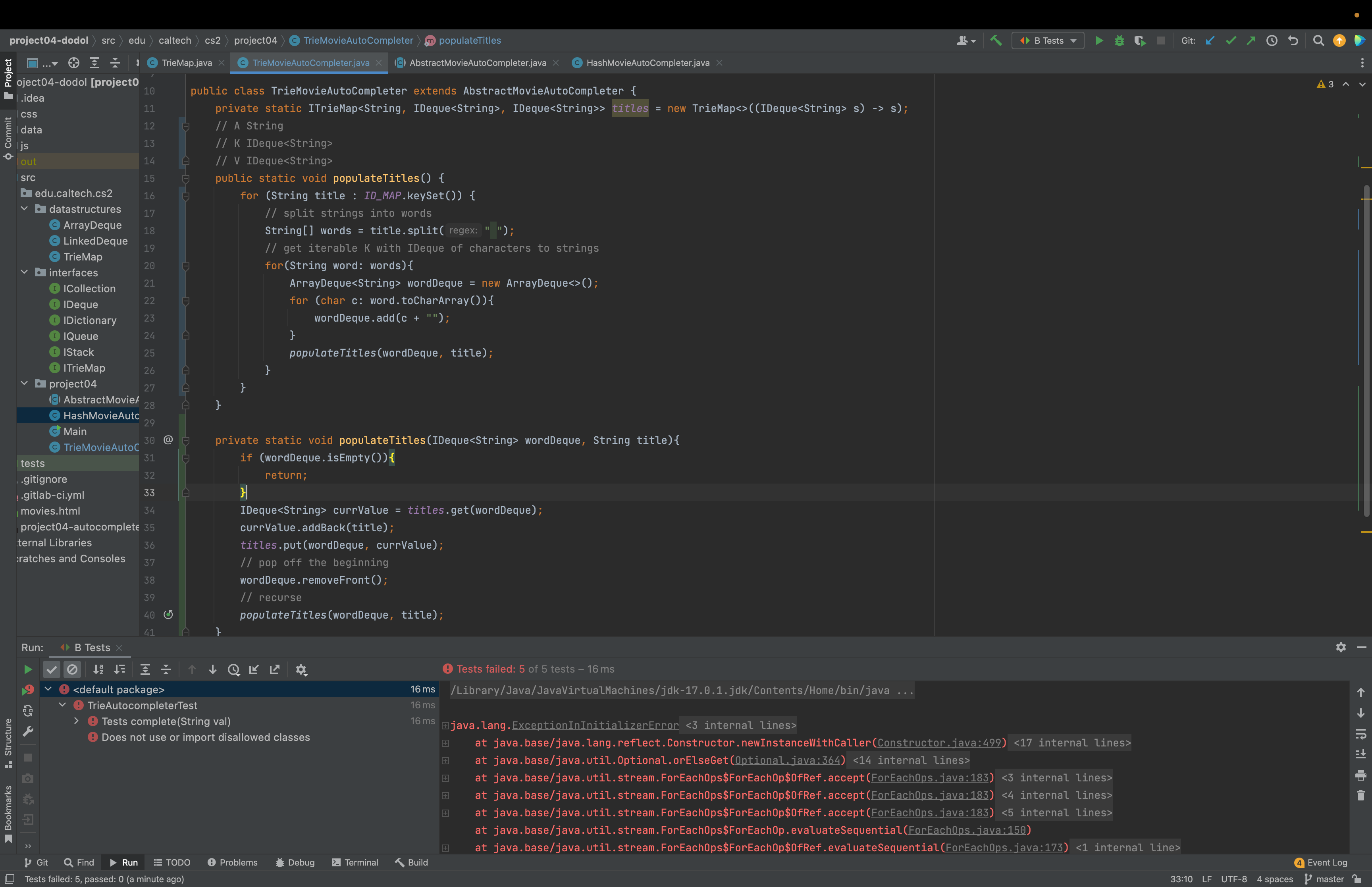Open Terminal tool window button
Viewport: 1372px width, 887px height.
(x=355, y=862)
